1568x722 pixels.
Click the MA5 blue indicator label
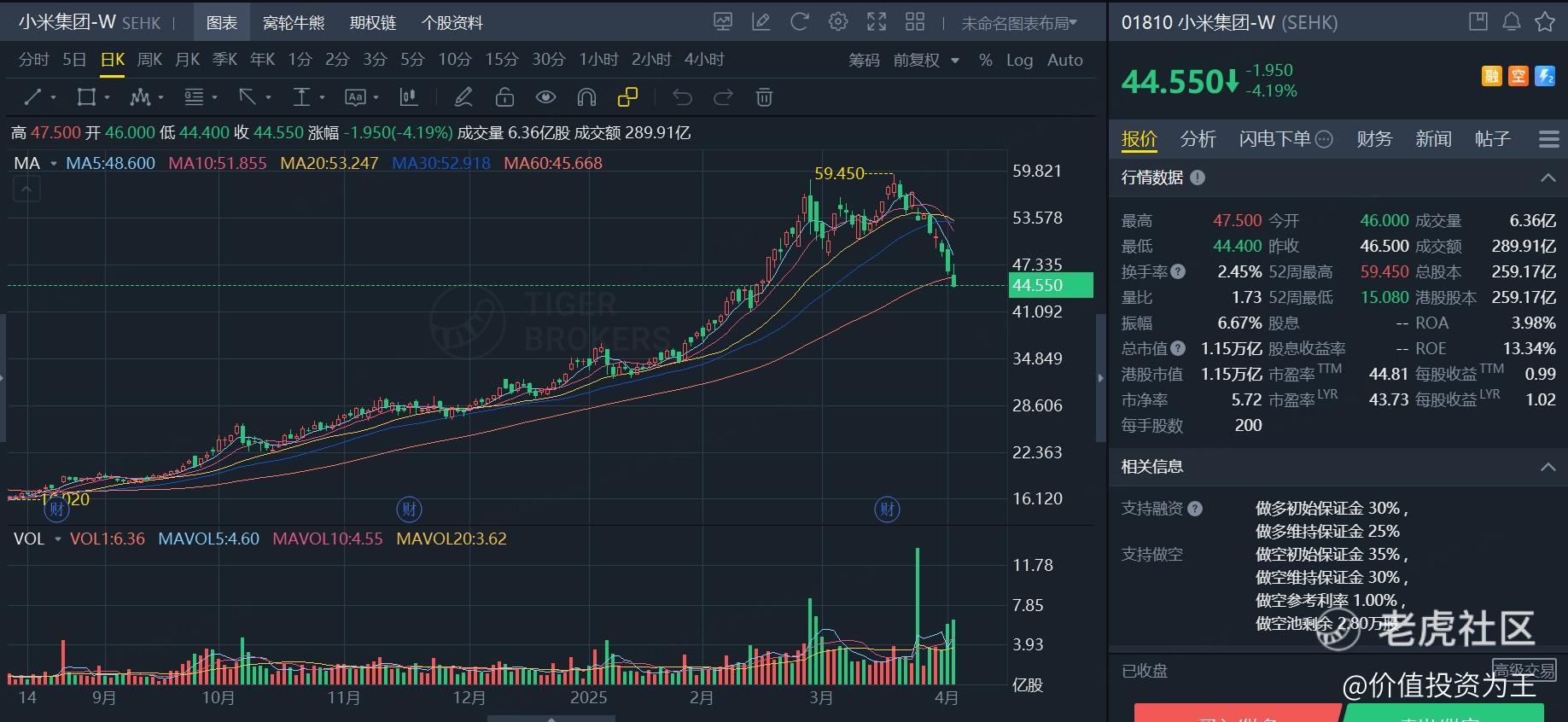click(110, 163)
